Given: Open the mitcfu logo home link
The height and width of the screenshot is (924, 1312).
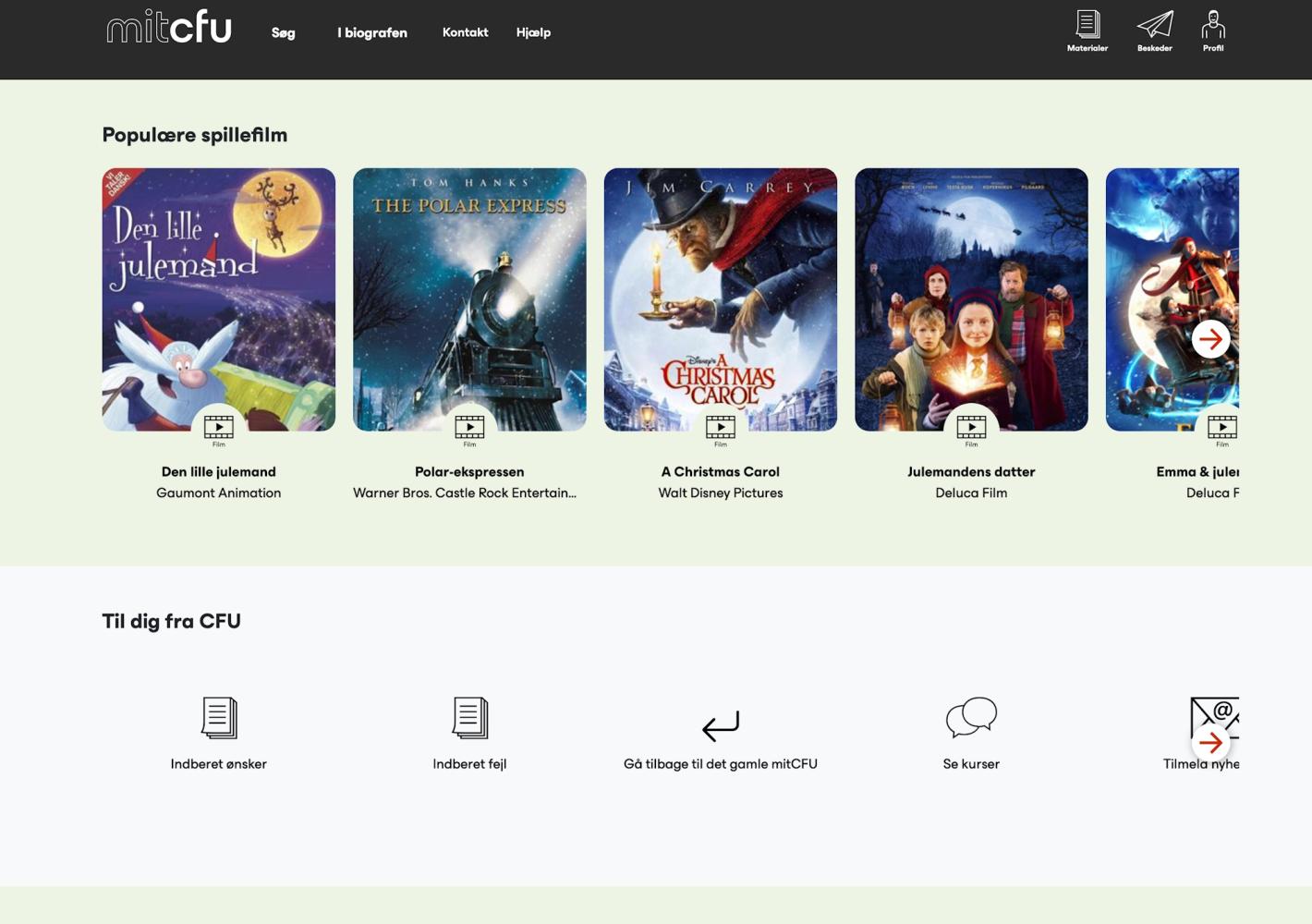Looking at the screenshot, I should click(x=169, y=28).
